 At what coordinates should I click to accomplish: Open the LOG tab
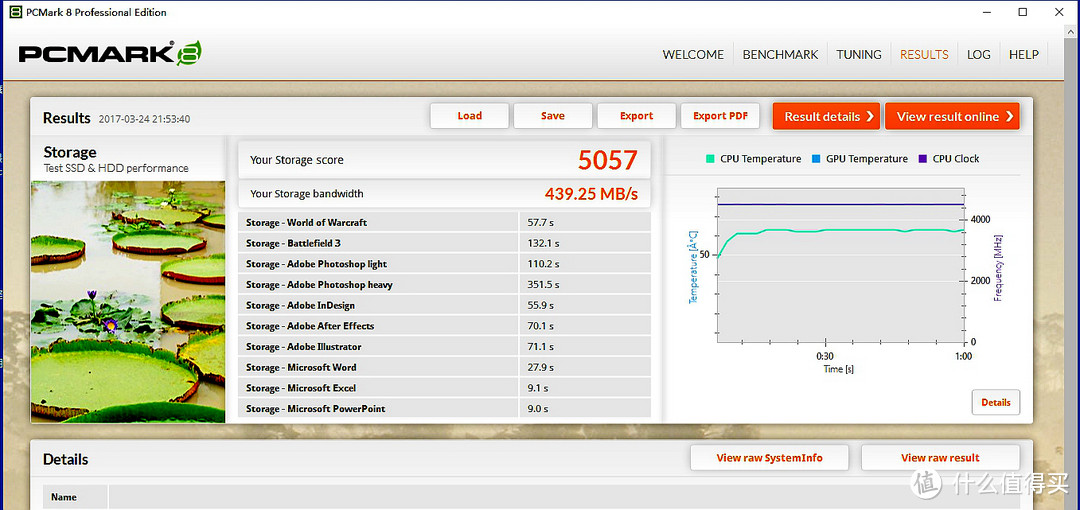(979, 54)
